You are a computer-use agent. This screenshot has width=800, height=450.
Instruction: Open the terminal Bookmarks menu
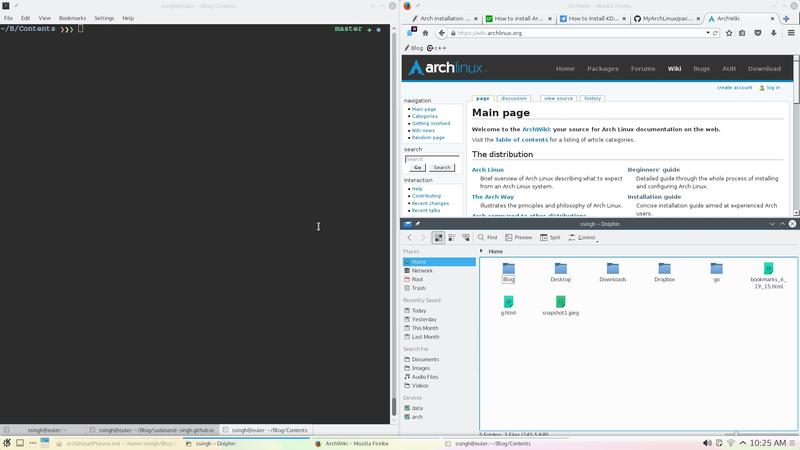pos(72,18)
